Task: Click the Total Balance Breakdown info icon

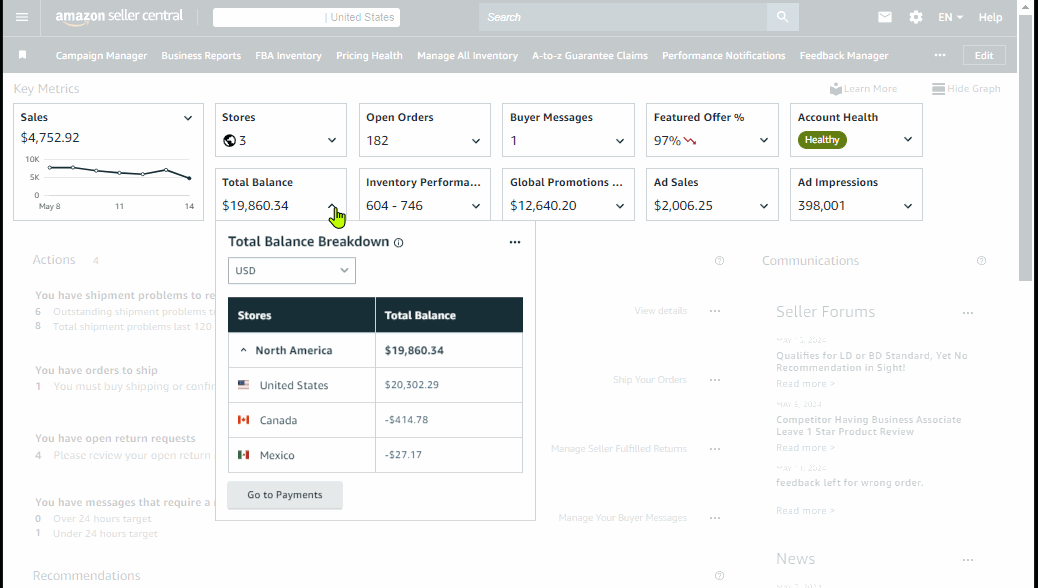Action: 399,242
